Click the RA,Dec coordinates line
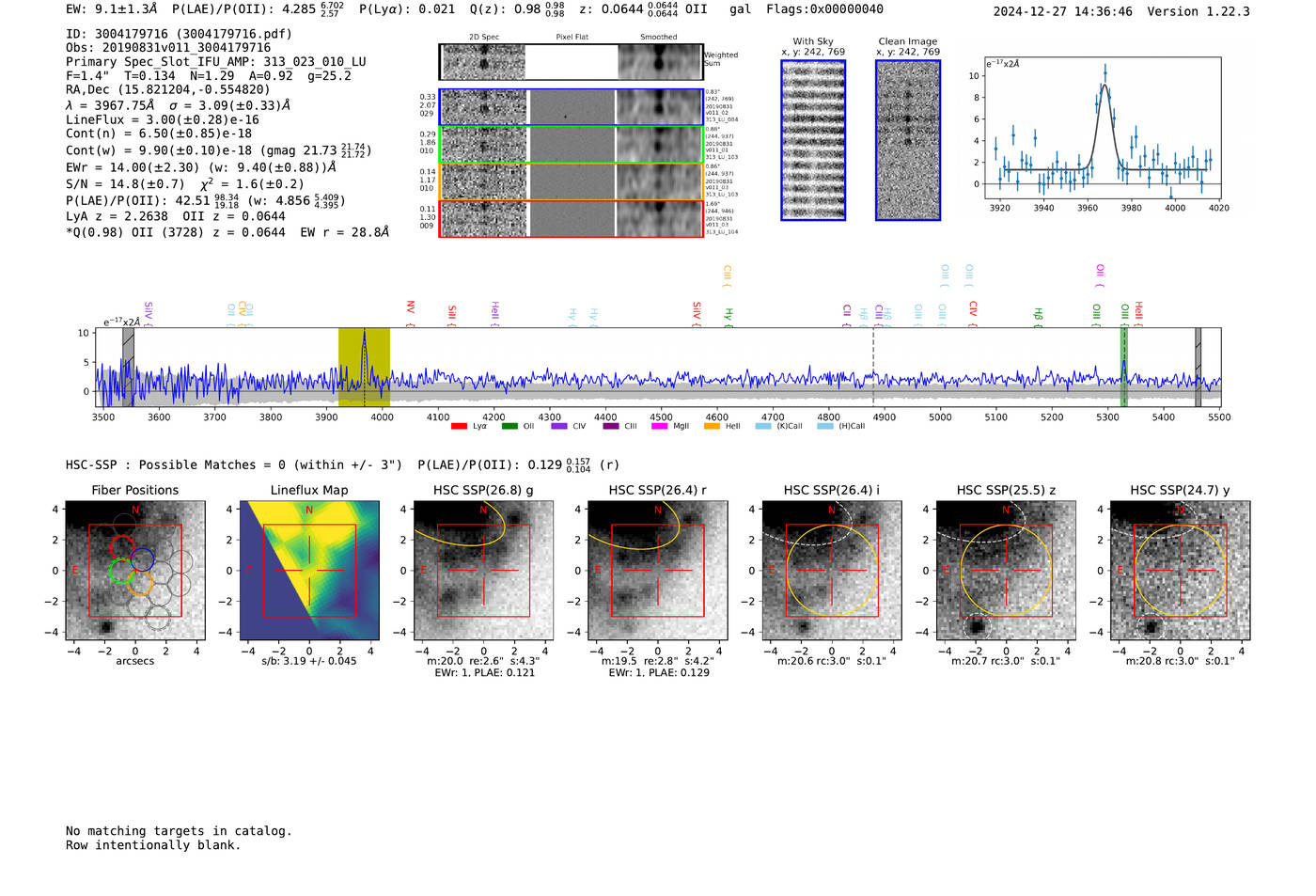 pyautogui.click(x=168, y=90)
